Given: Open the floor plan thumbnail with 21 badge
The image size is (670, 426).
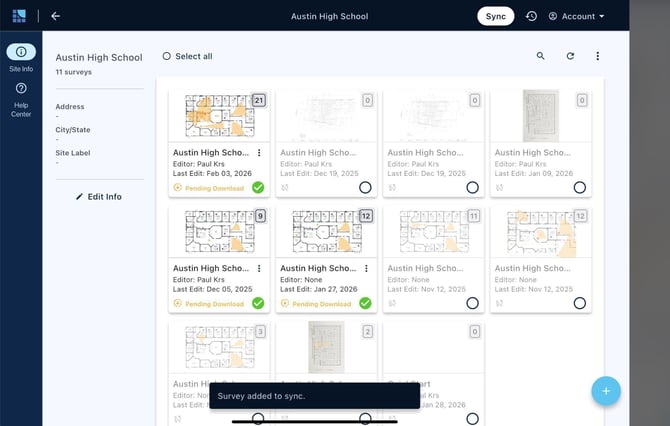Looking at the screenshot, I should point(216,116).
